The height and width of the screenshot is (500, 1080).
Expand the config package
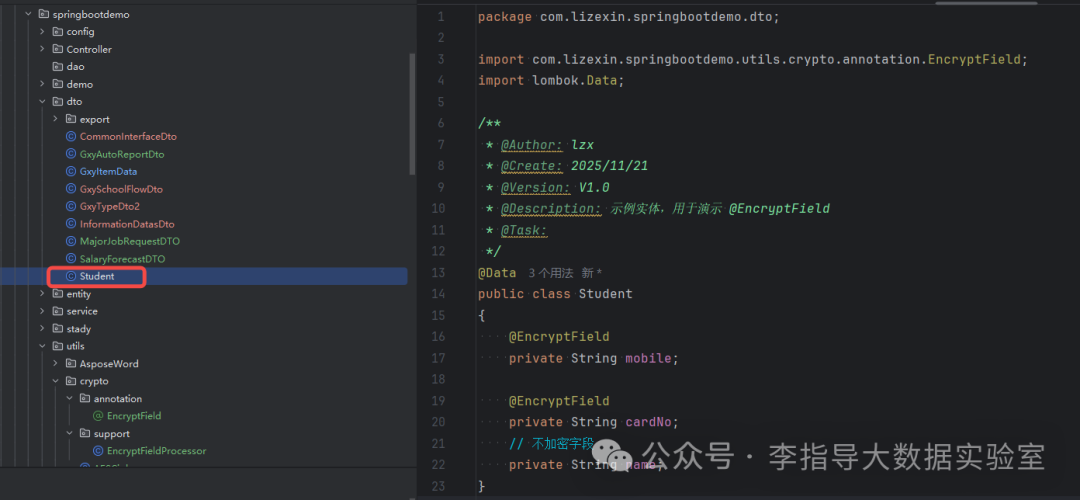point(42,32)
